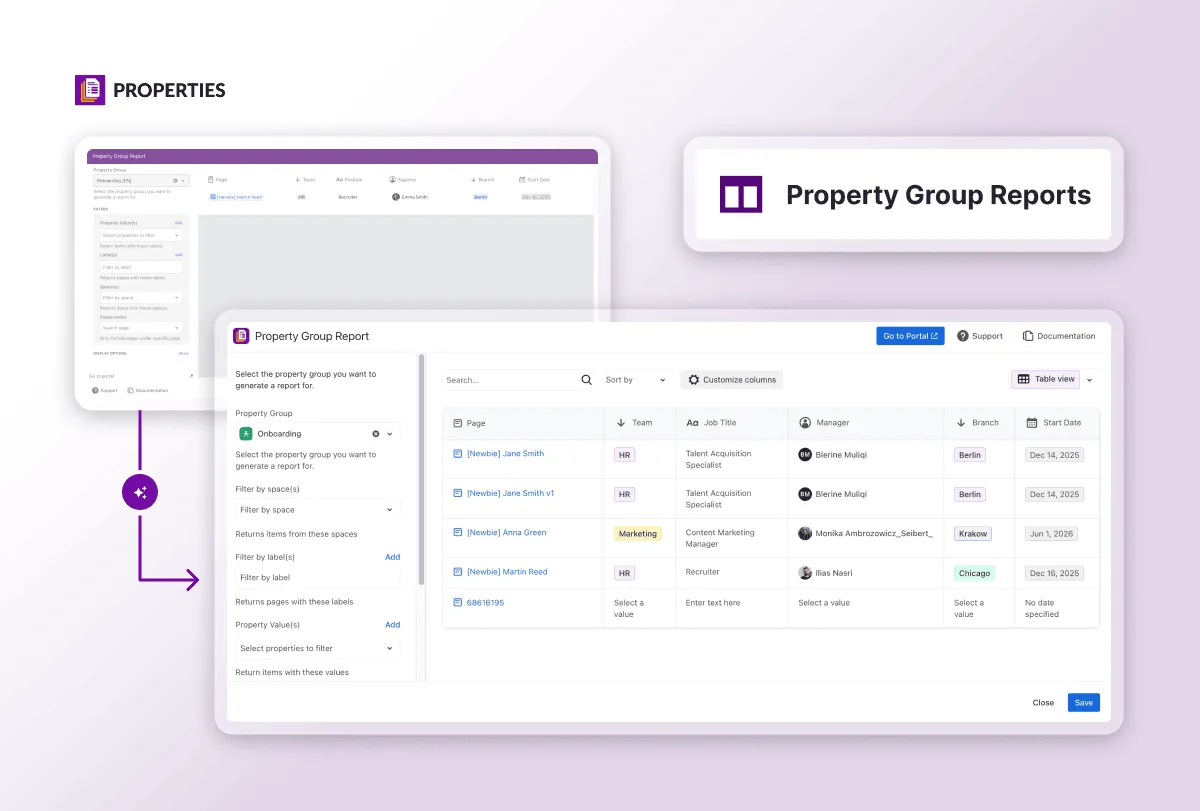This screenshot has width=1200, height=811.
Task: Open the Filter by space dropdown
Action: coord(318,510)
